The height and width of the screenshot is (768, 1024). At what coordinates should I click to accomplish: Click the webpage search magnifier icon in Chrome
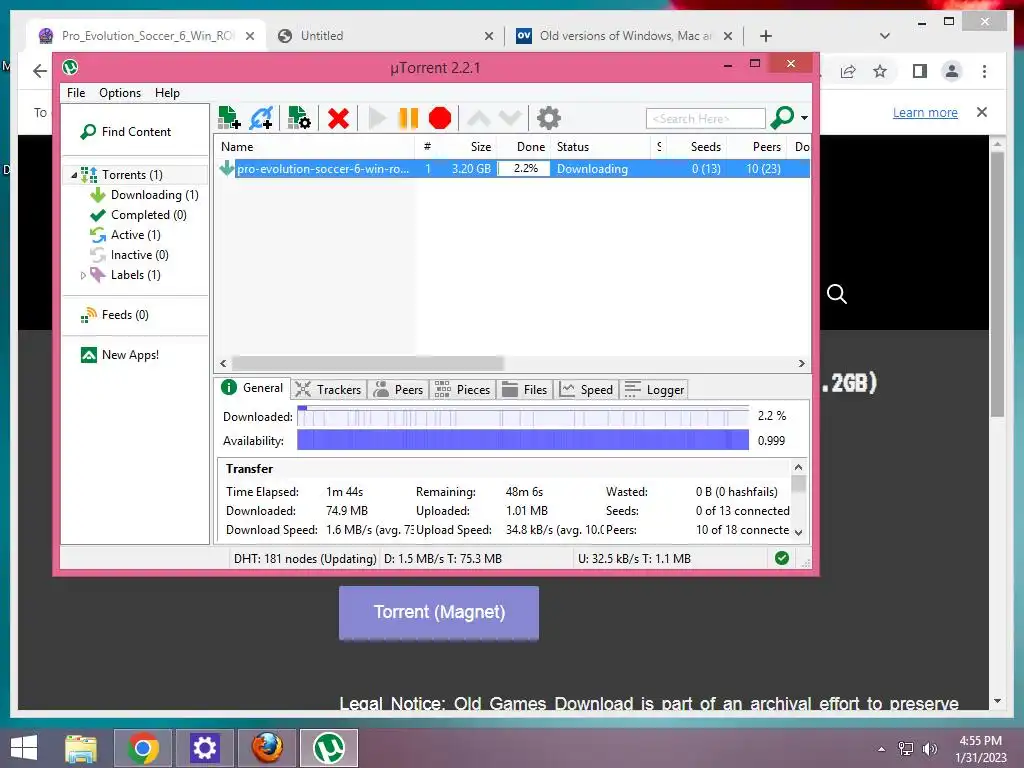click(x=837, y=294)
